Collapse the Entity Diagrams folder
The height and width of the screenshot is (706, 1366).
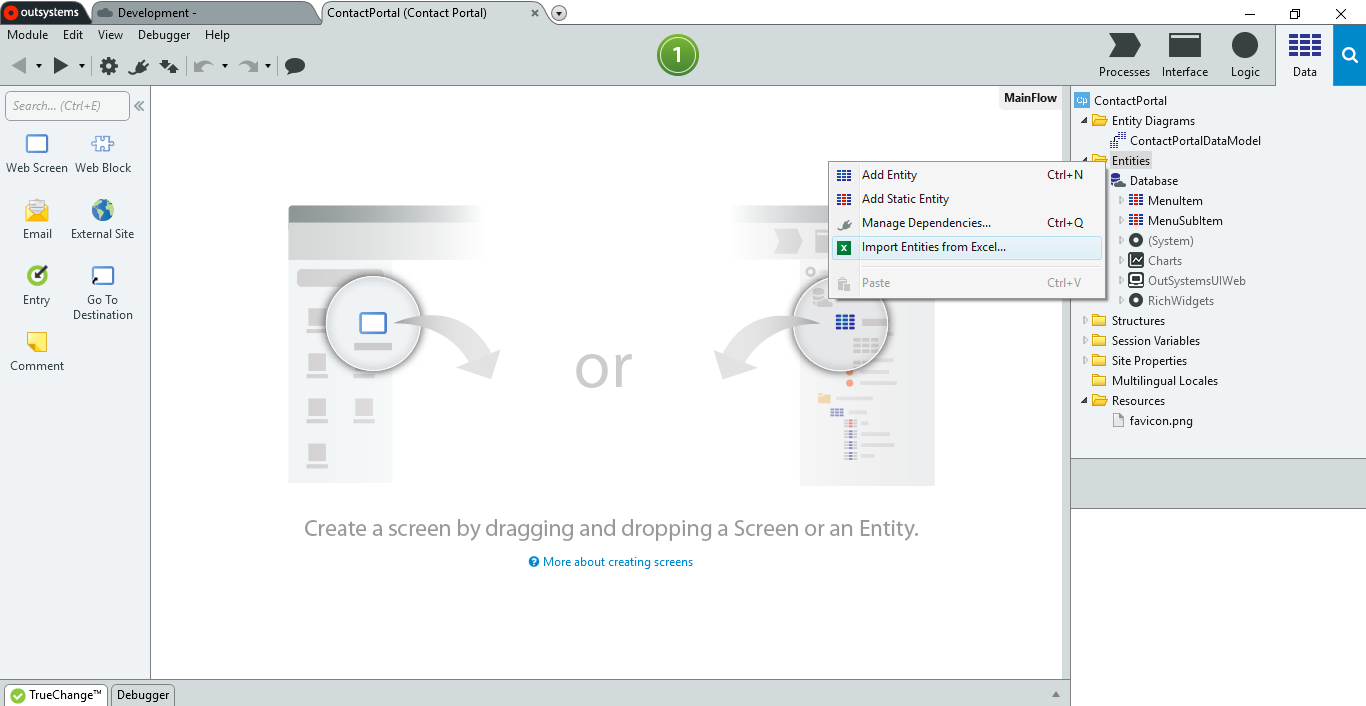coord(1085,121)
